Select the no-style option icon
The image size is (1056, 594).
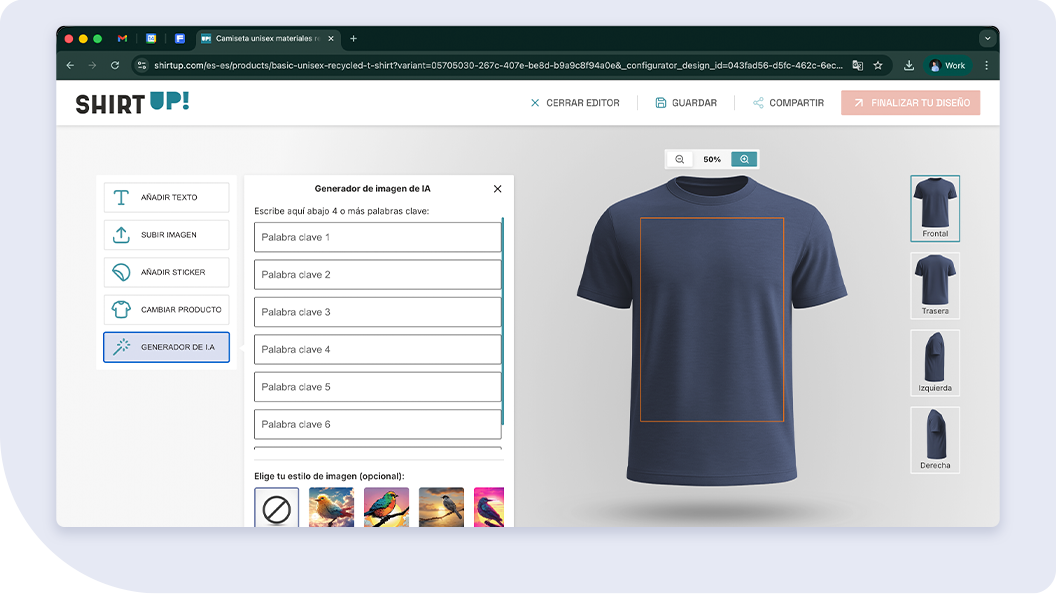click(276, 508)
